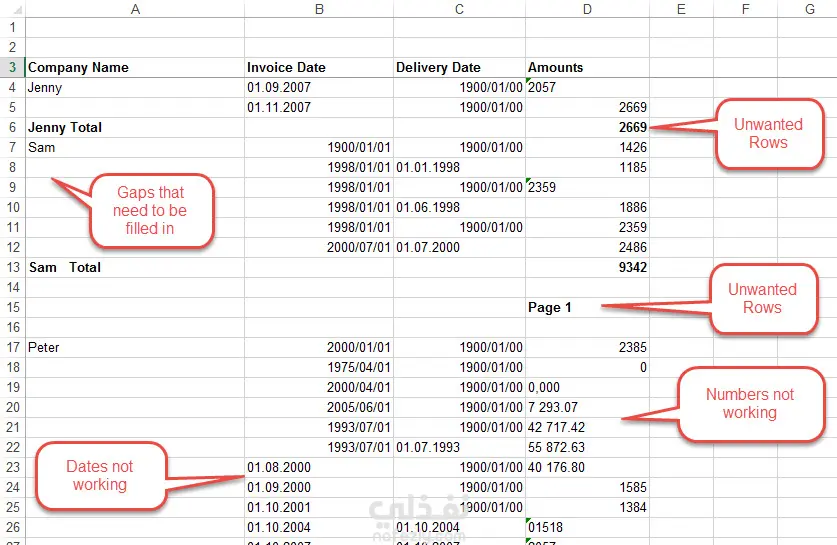
Task: Select the 'Gaps that need to be filled in' callout
Action: (152, 210)
